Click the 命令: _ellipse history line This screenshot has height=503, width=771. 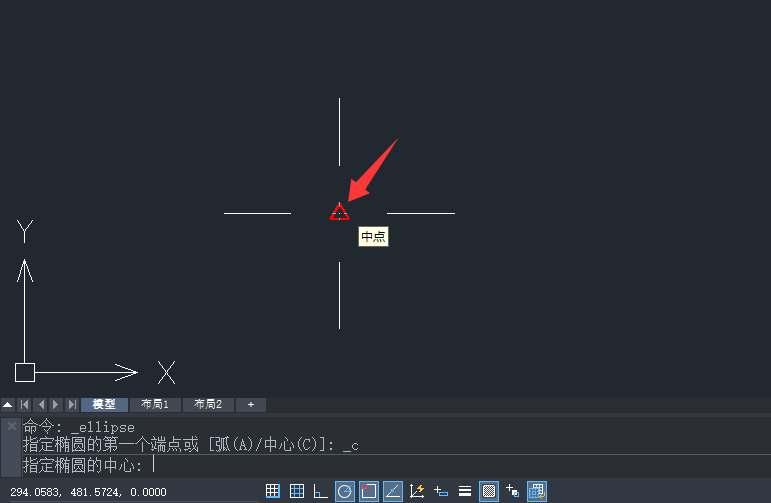tap(79, 427)
